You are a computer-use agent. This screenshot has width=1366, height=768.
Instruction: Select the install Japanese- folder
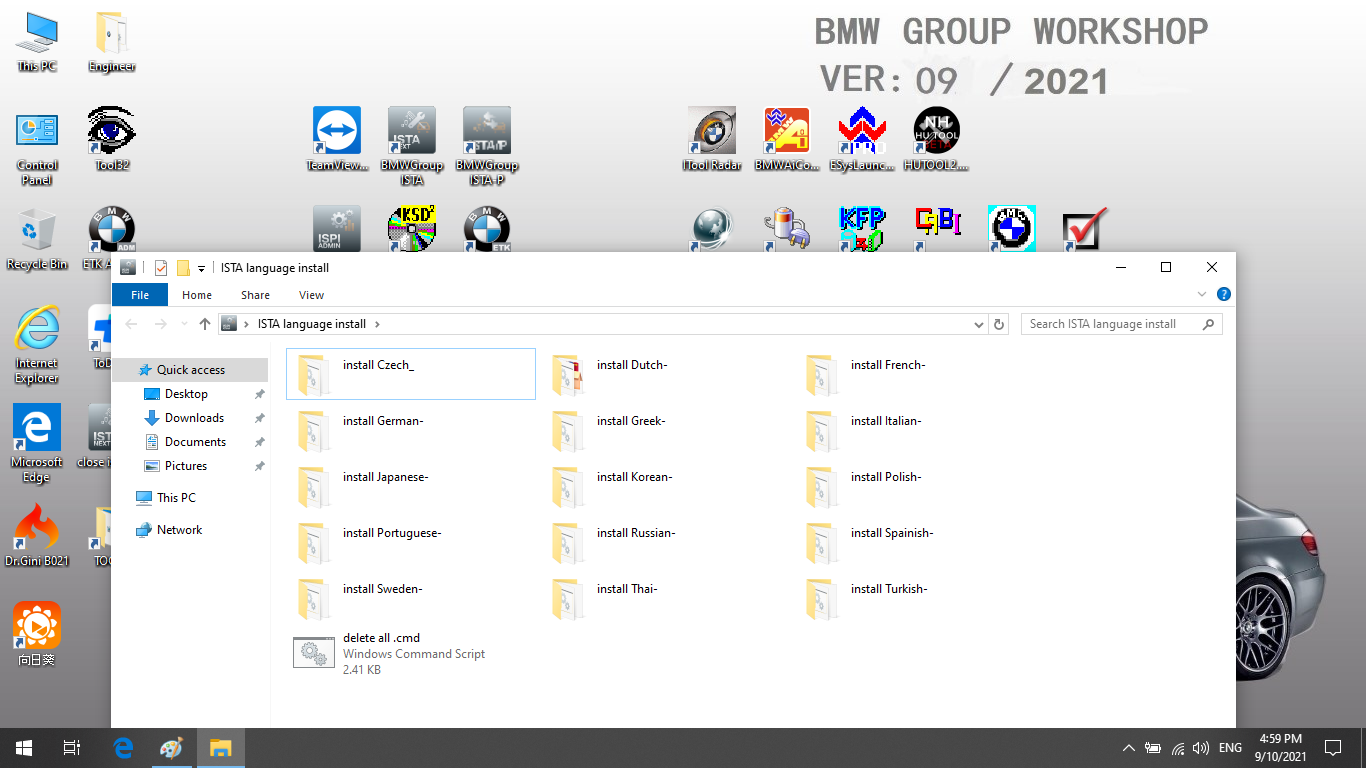pyautogui.click(x=411, y=486)
